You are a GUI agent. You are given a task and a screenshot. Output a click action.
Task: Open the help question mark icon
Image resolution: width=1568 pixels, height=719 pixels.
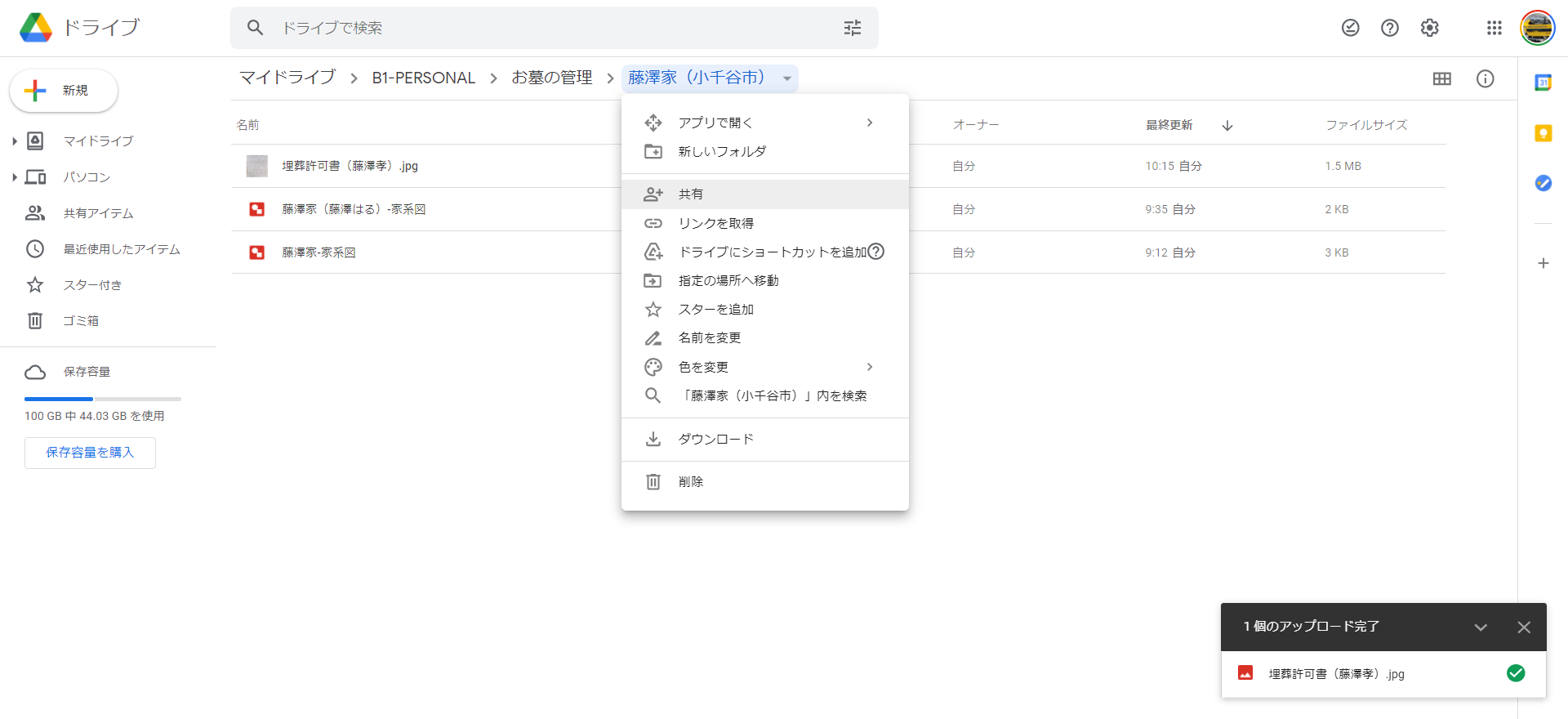1390,28
